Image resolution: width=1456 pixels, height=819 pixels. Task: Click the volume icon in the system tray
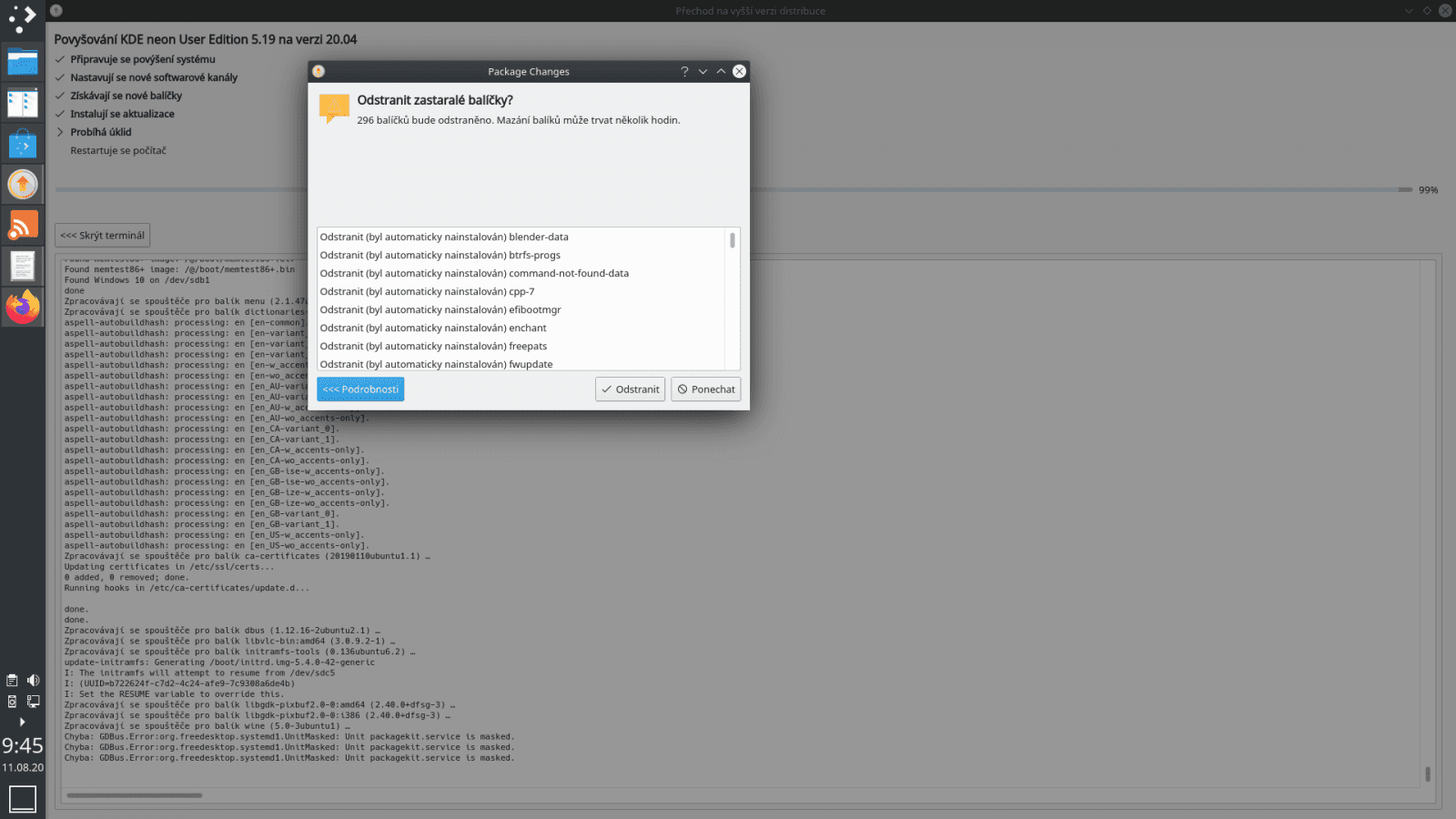point(33,680)
